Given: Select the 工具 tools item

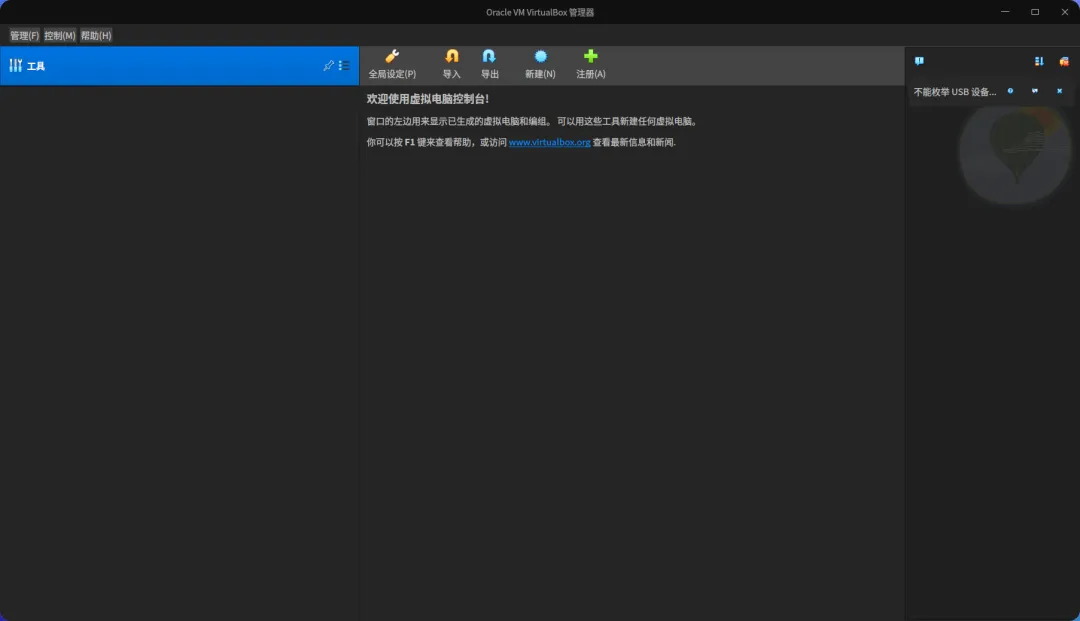Looking at the screenshot, I should (x=179, y=65).
